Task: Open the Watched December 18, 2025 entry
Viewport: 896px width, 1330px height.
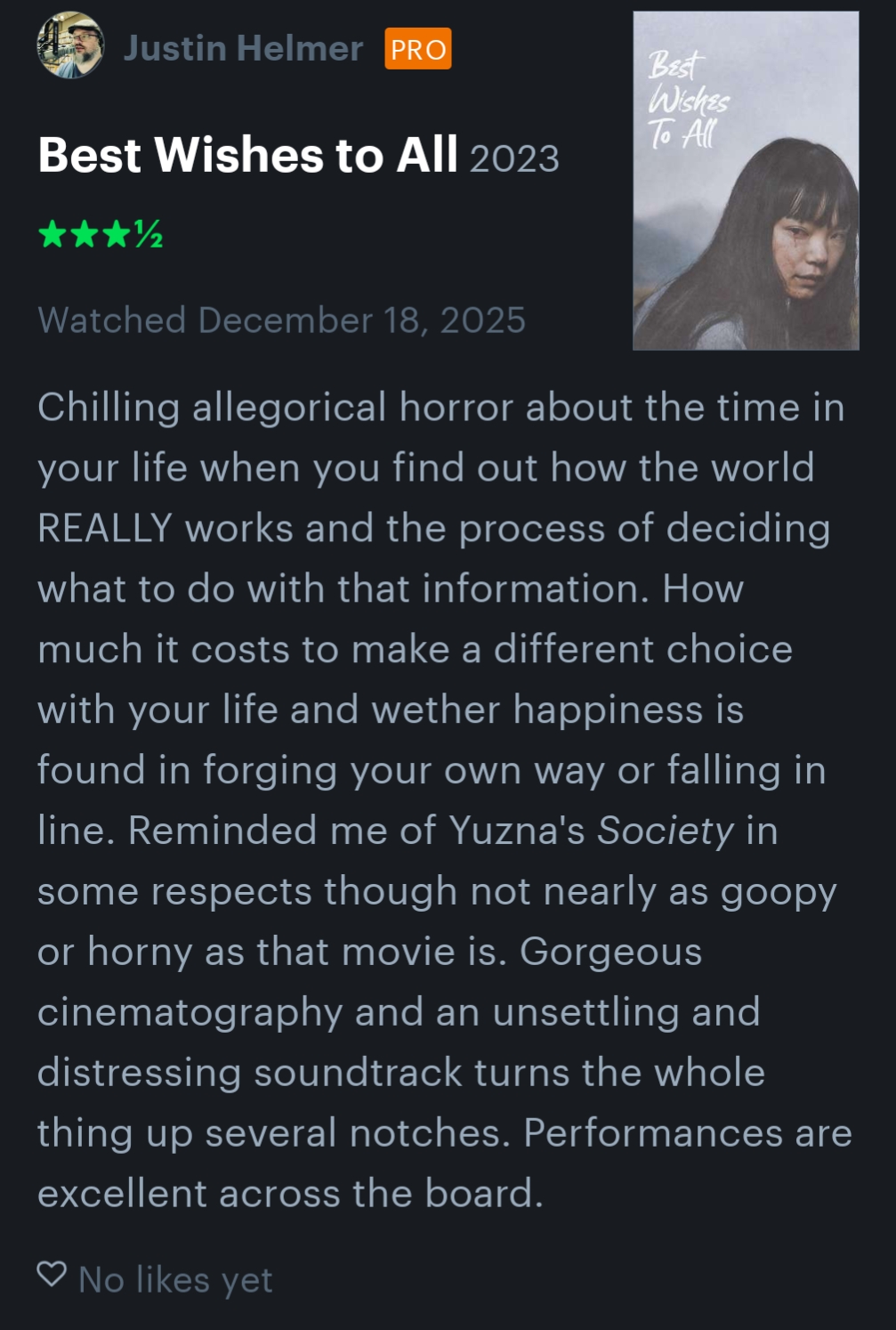Action: 282,320
